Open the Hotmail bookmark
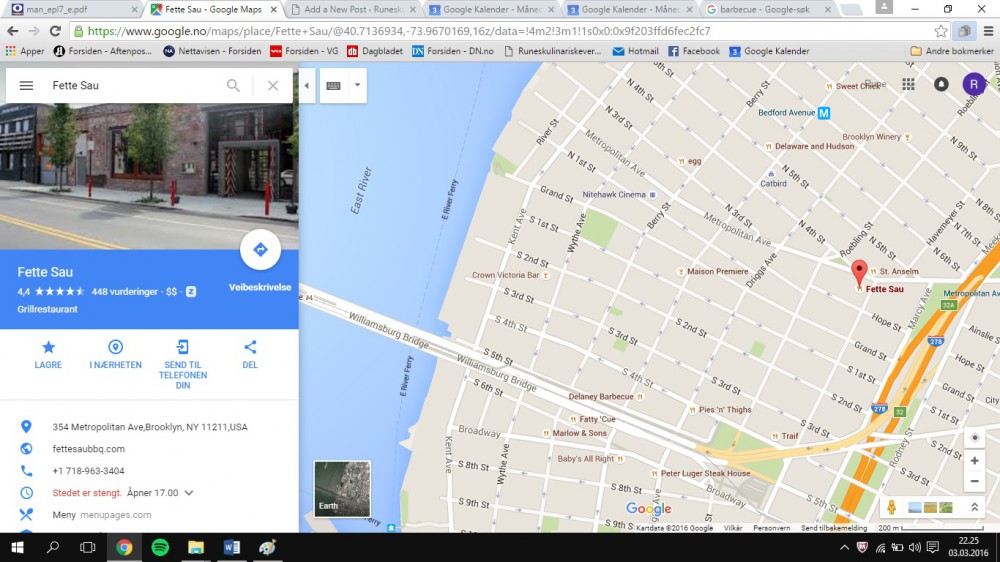This screenshot has height=562, width=1000. tap(635, 51)
